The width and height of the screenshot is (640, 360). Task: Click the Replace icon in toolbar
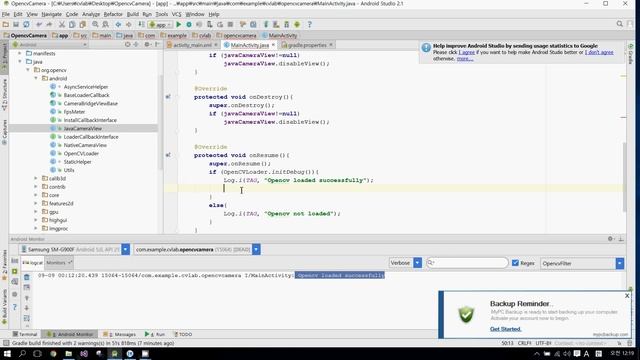pos(105,24)
